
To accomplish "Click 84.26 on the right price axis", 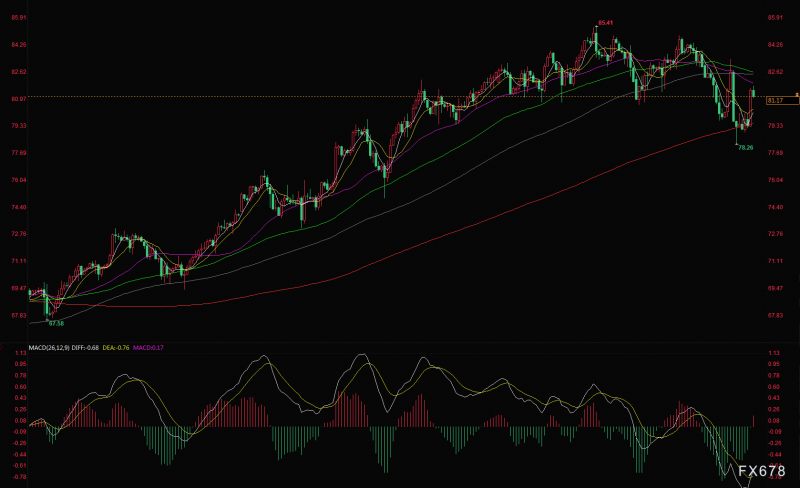I will (x=775, y=45).
